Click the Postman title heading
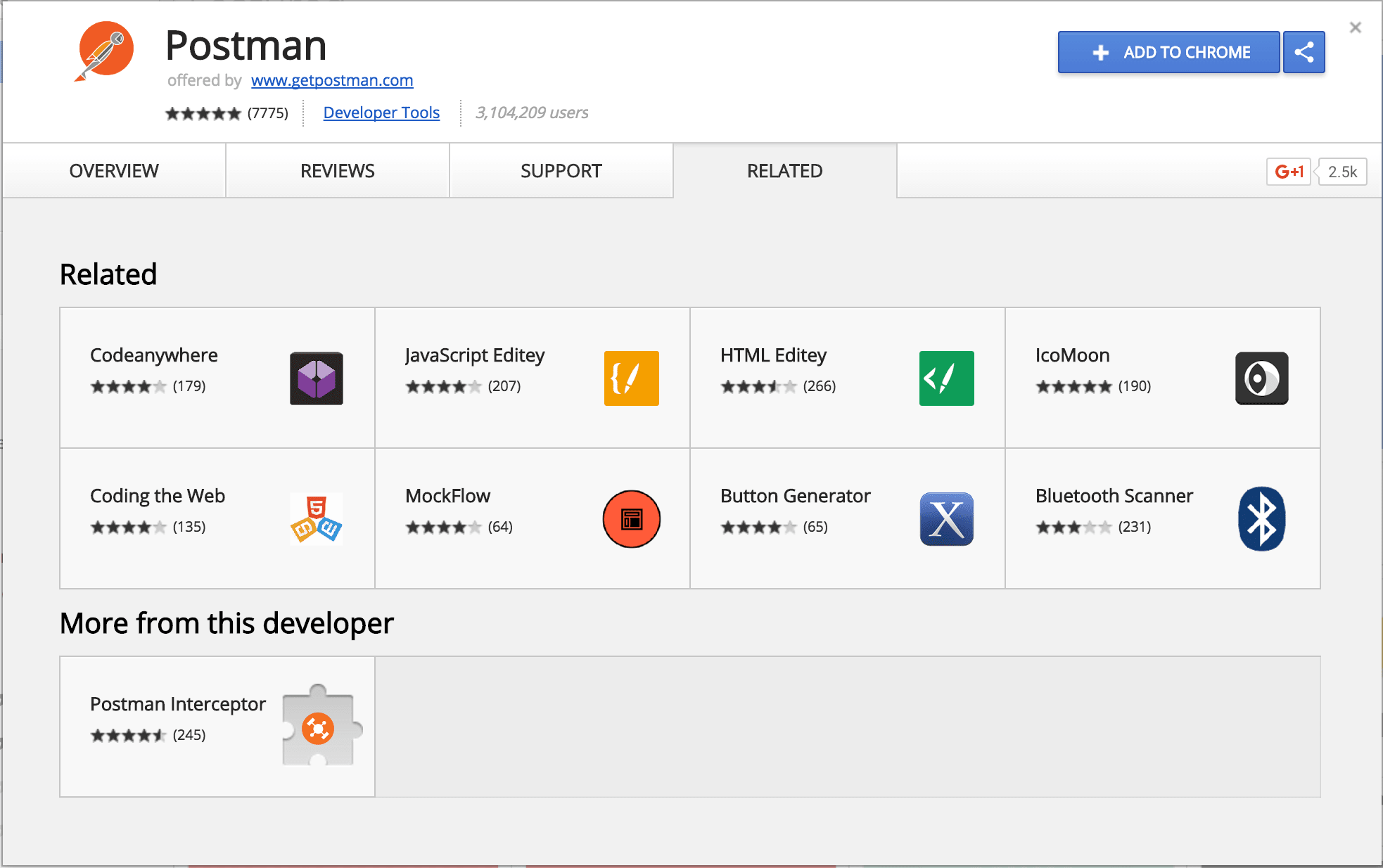 (246, 45)
